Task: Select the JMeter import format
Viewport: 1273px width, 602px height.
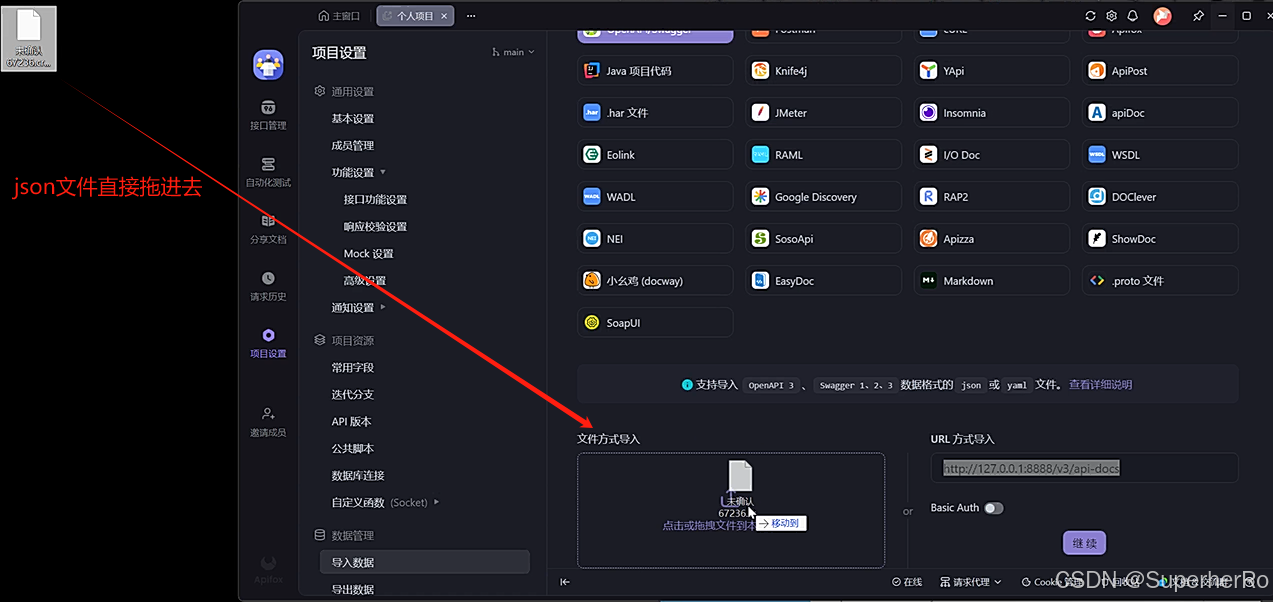Action: [x=823, y=113]
